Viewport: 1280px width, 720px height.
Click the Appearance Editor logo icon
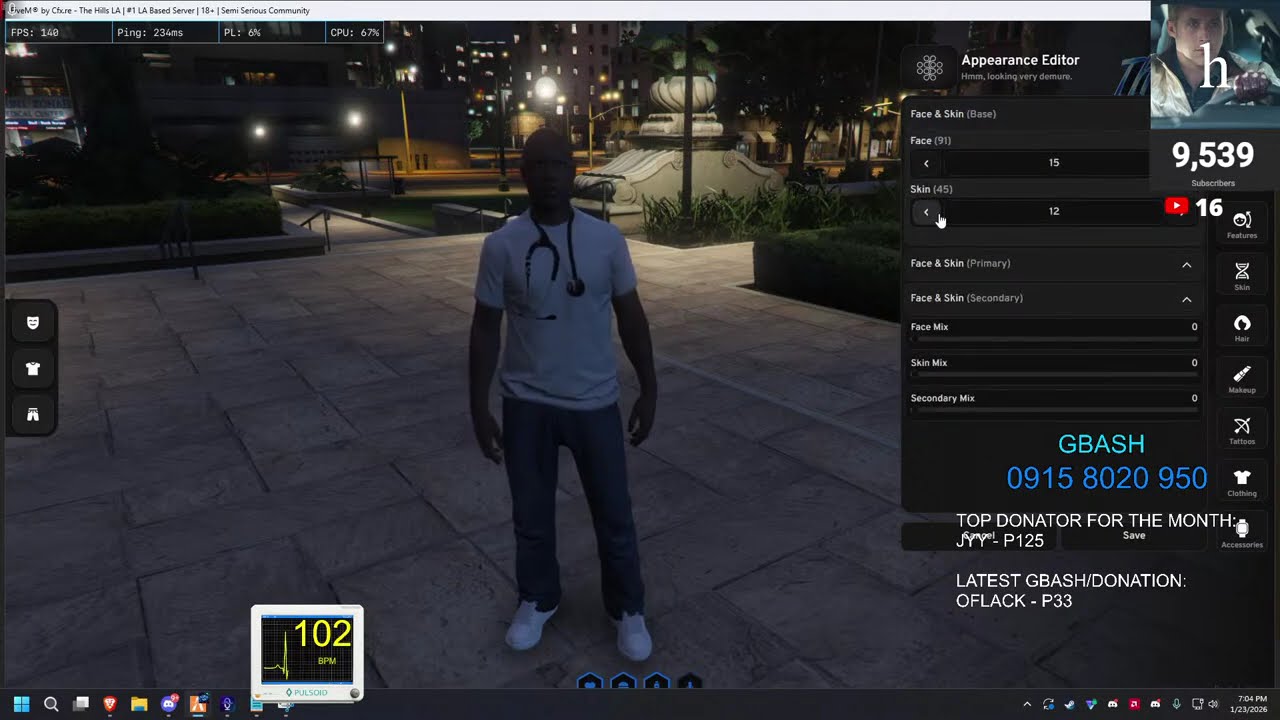[930, 68]
